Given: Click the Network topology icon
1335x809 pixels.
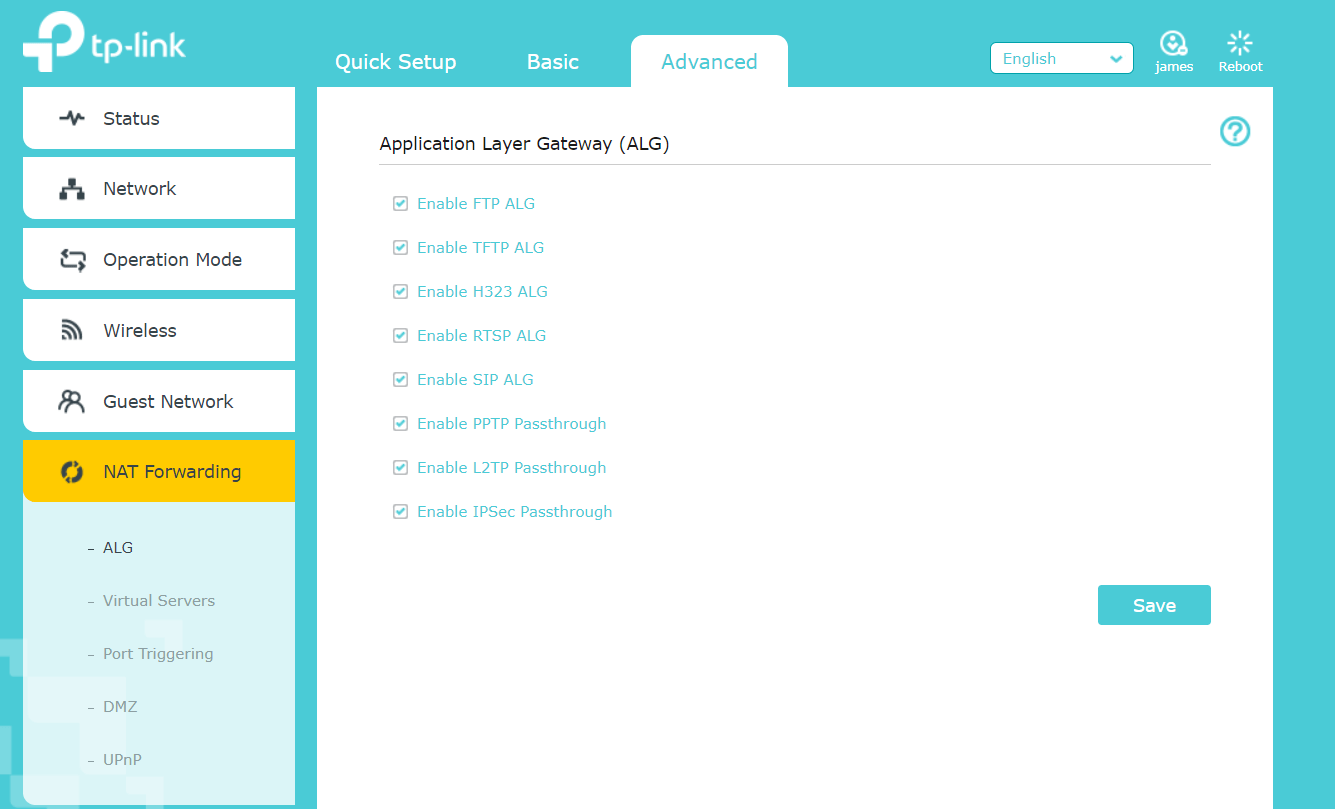Looking at the screenshot, I should click(72, 189).
